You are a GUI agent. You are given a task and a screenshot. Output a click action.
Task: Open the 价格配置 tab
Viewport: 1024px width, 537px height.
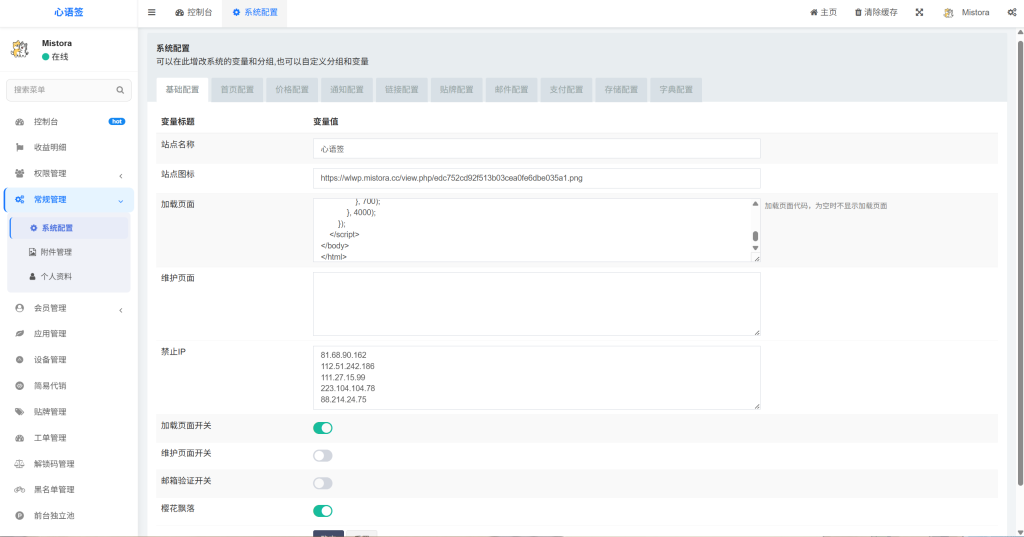pyautogui.click(x=292, y=90)
